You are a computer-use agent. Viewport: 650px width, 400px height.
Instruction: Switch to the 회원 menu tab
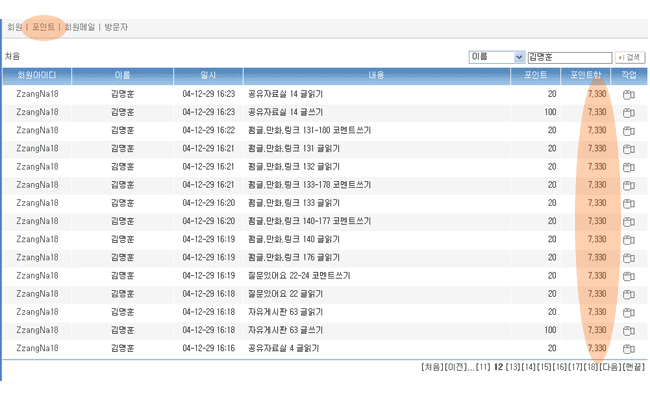pos(15,27)
